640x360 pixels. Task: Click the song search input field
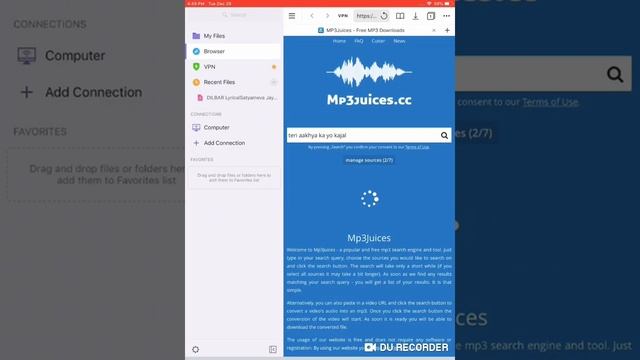point(362,135)
